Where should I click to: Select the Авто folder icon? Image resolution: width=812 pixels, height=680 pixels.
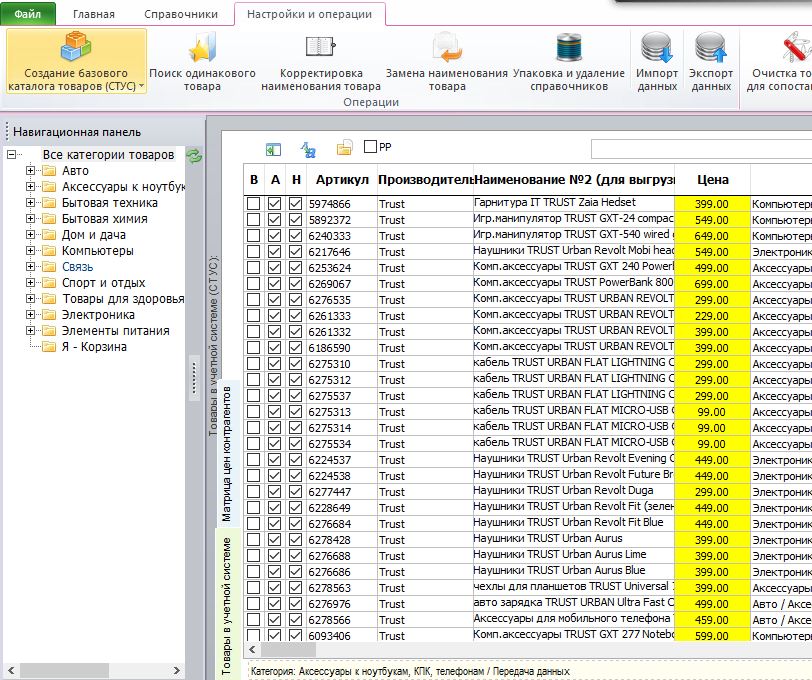(49, 171)
